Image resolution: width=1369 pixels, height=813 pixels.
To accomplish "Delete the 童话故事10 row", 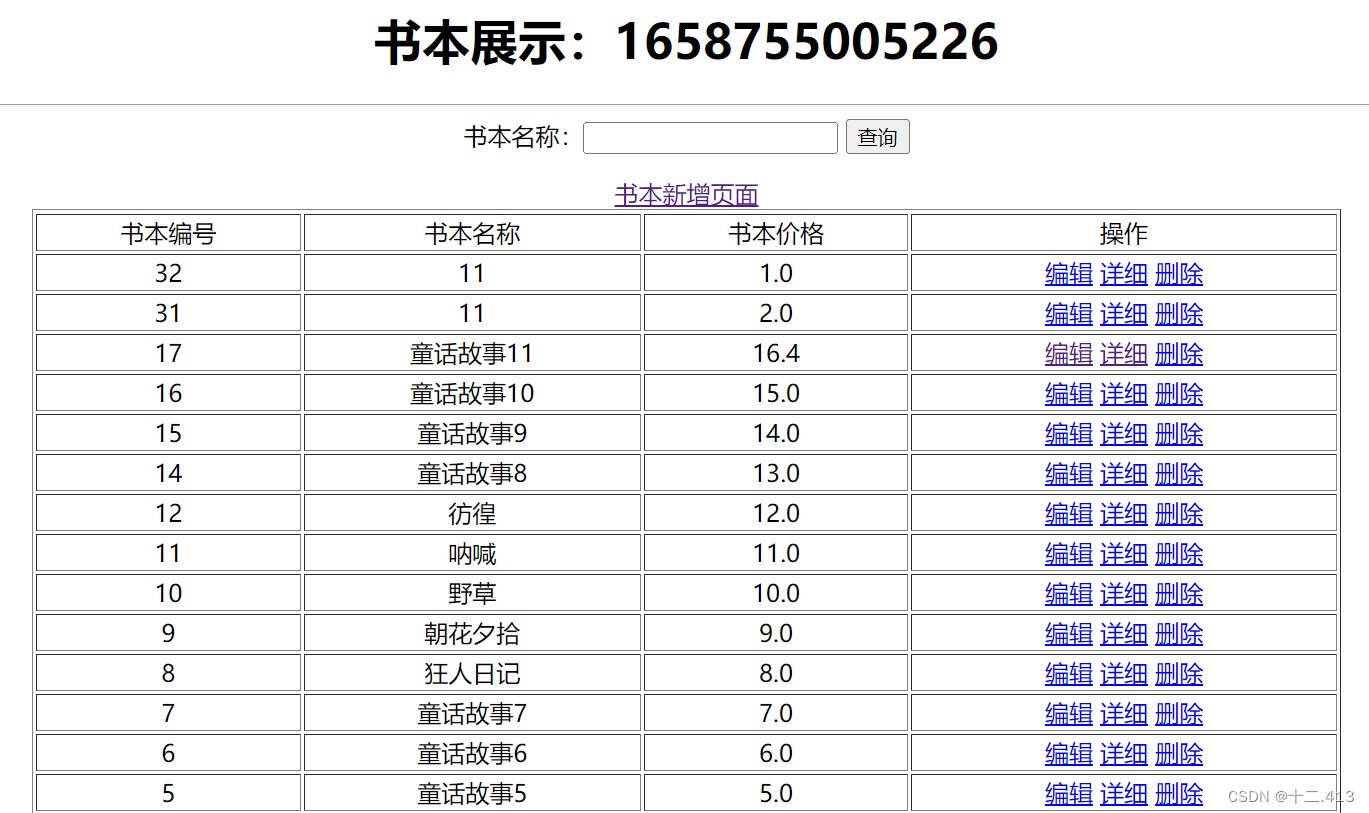I will [x=1179, y=394].
